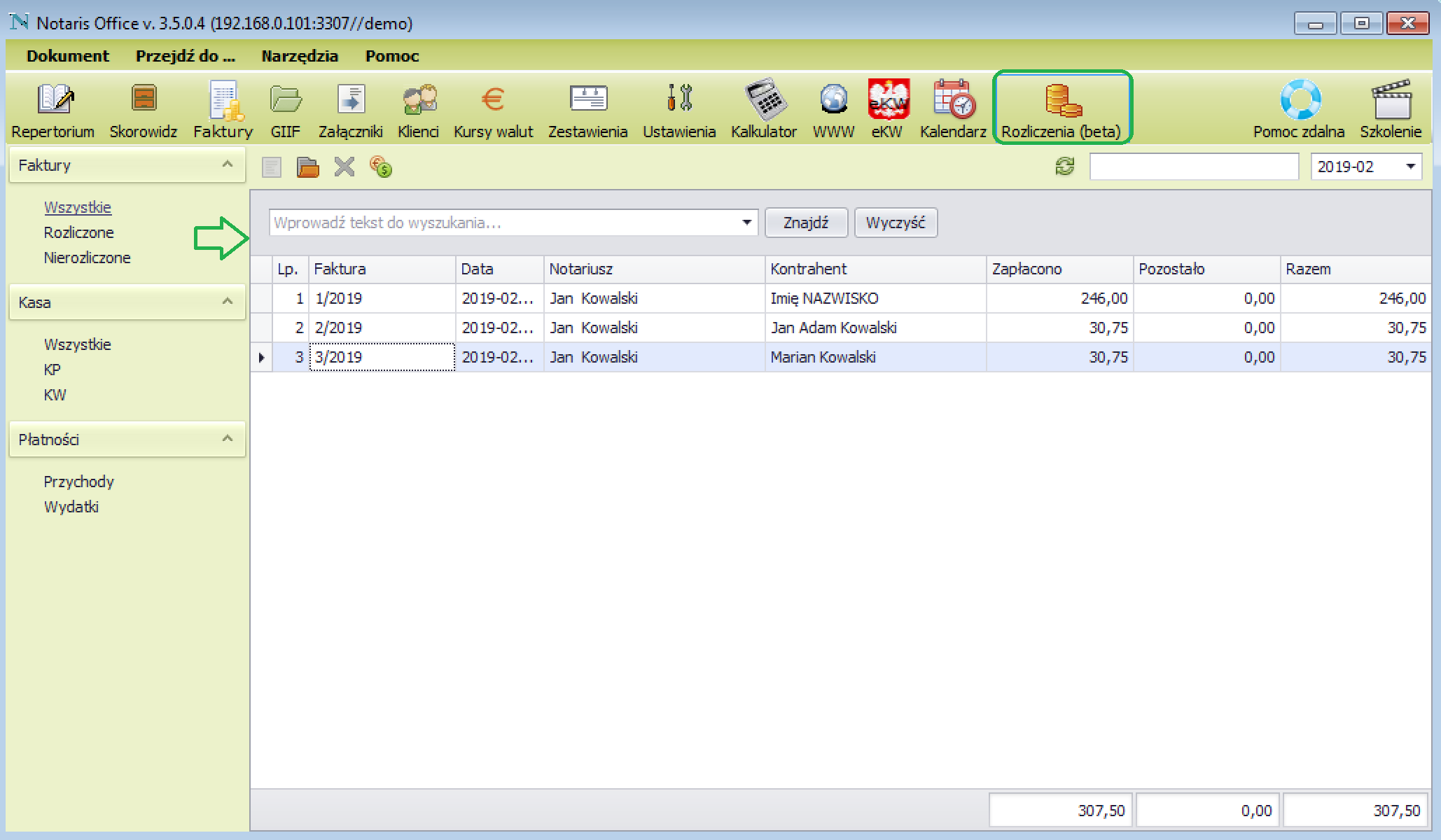Viewport: 1441px width, 840px height.
Task: Select invoice 1/2019 cell
Action: pyautogui.click(x=382, y=298)
